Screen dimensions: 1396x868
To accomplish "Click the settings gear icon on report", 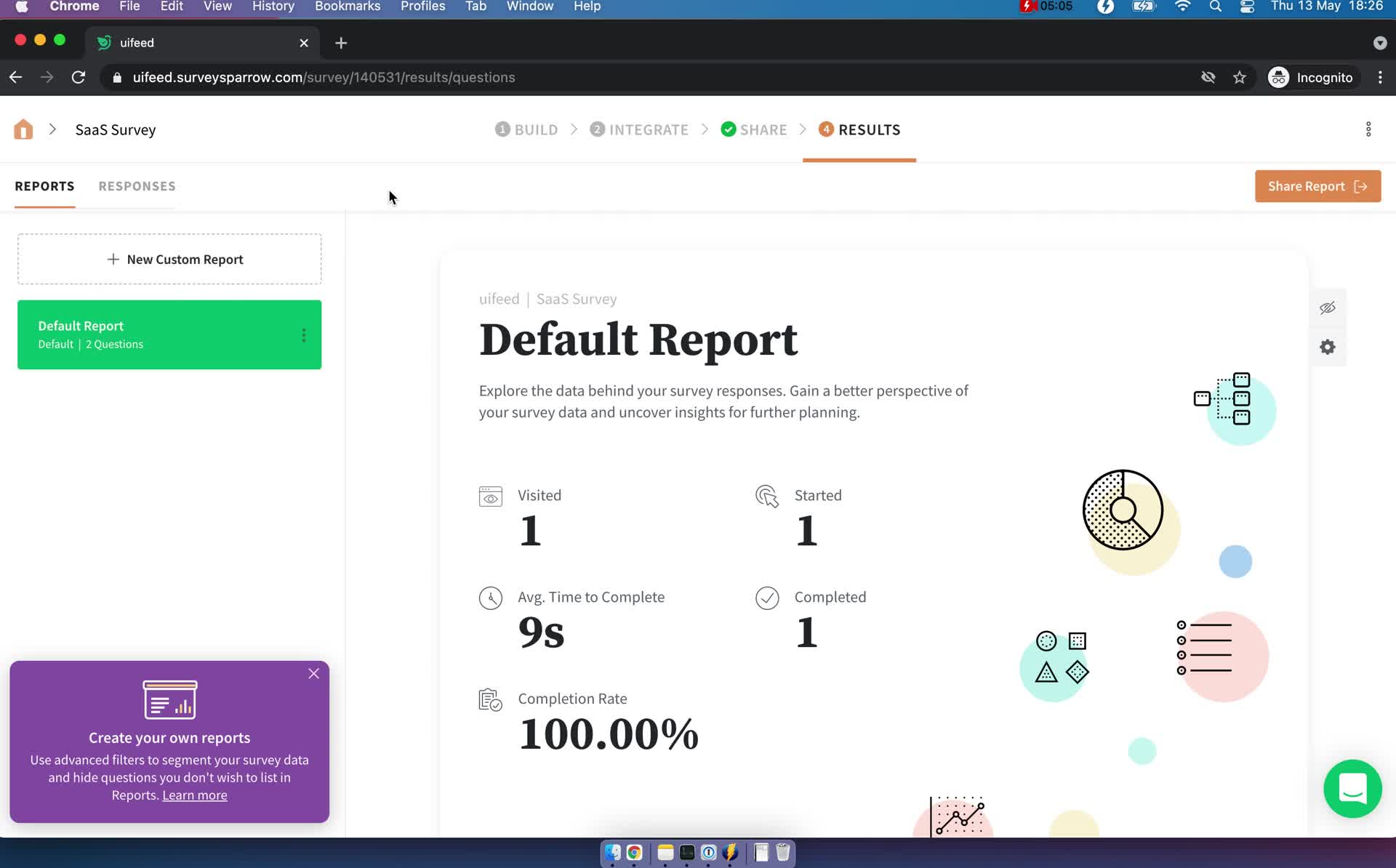I will point(1328,348).
